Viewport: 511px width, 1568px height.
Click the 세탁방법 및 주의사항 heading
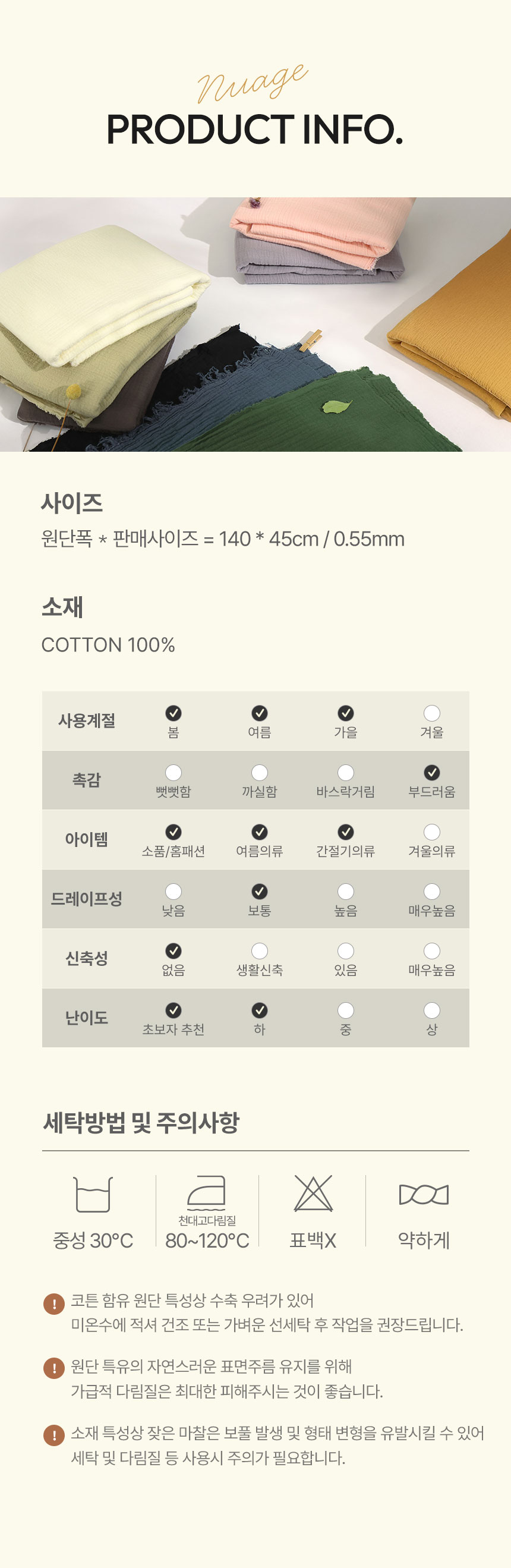tap(141, 1122)
